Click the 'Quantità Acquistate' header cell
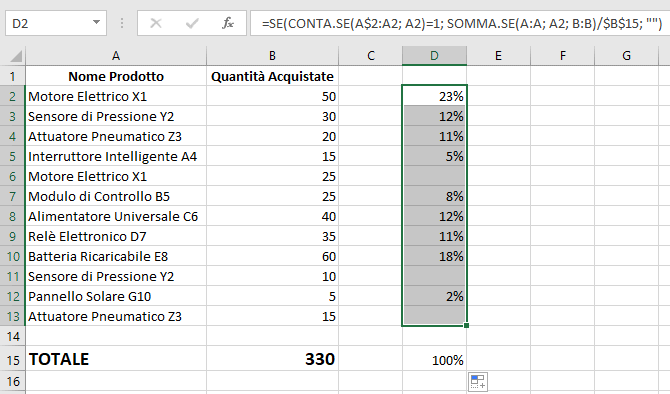This screenshot has width=670, height=394. pos(272,76)
